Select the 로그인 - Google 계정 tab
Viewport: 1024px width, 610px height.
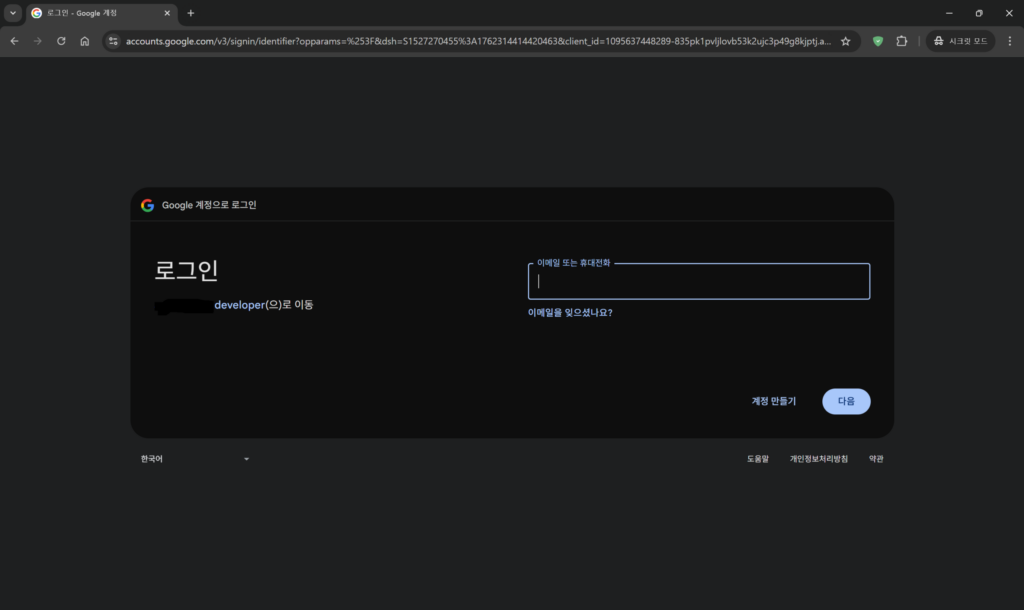tap(90, 13)
